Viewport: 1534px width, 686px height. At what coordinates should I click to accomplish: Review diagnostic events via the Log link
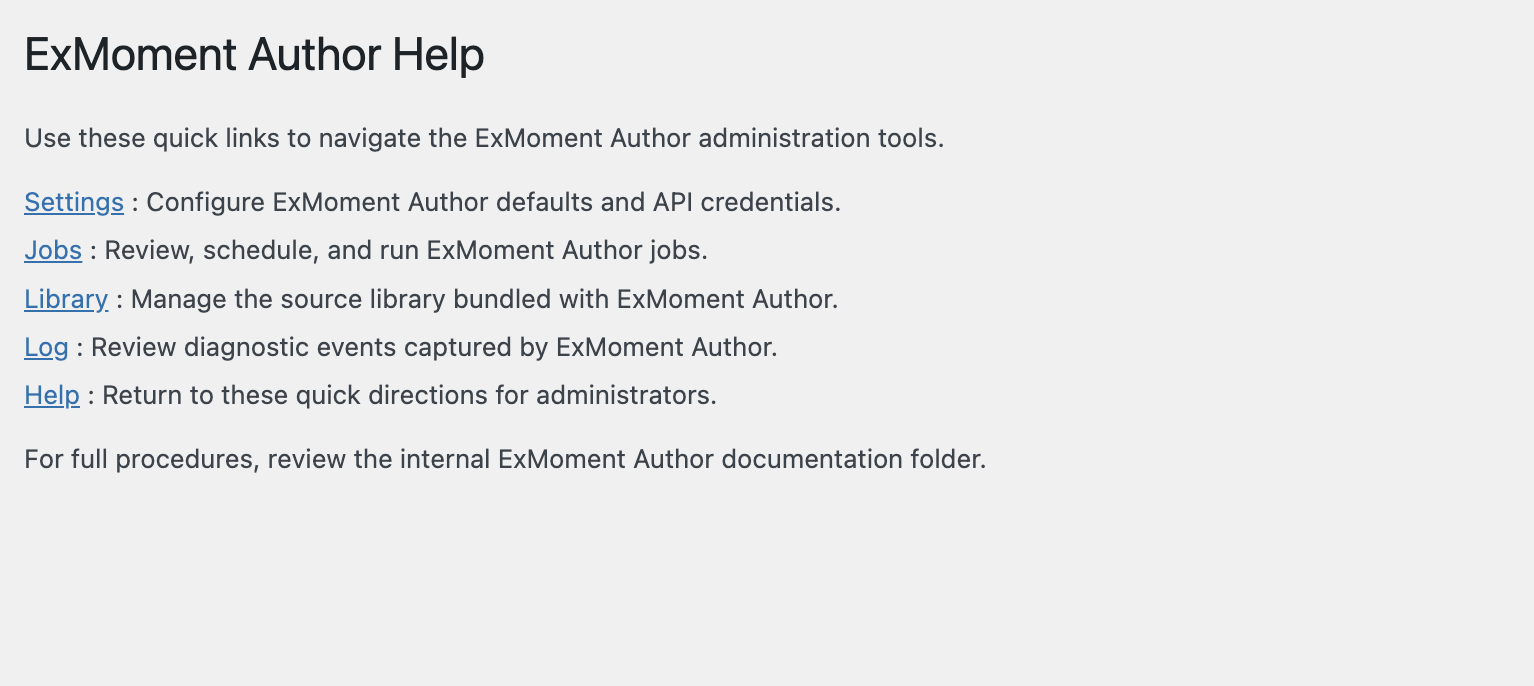(46, 347)
